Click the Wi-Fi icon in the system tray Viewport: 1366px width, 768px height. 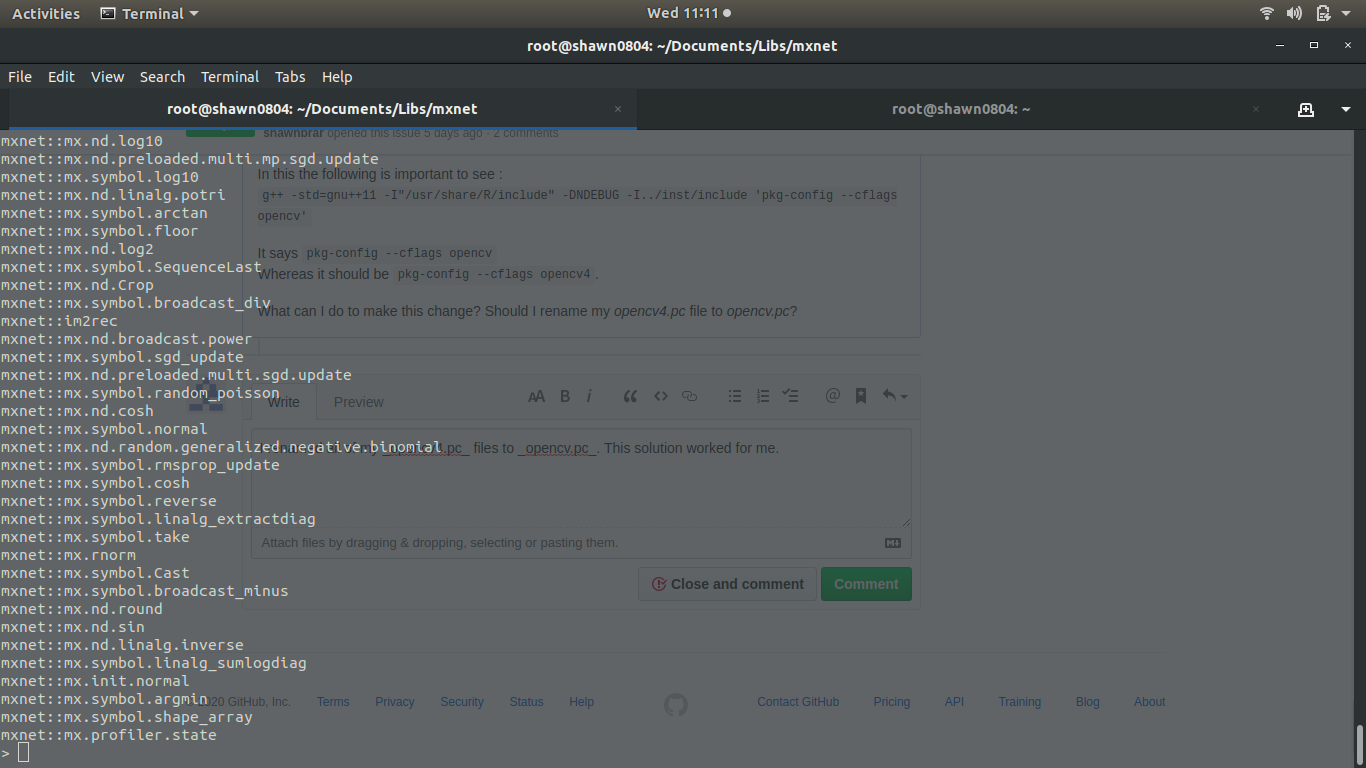tap(1266, 13)
